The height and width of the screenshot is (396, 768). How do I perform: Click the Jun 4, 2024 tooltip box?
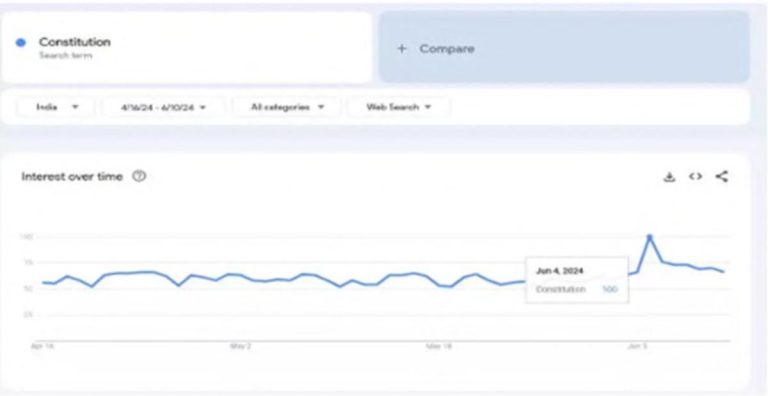pos(577,279)
